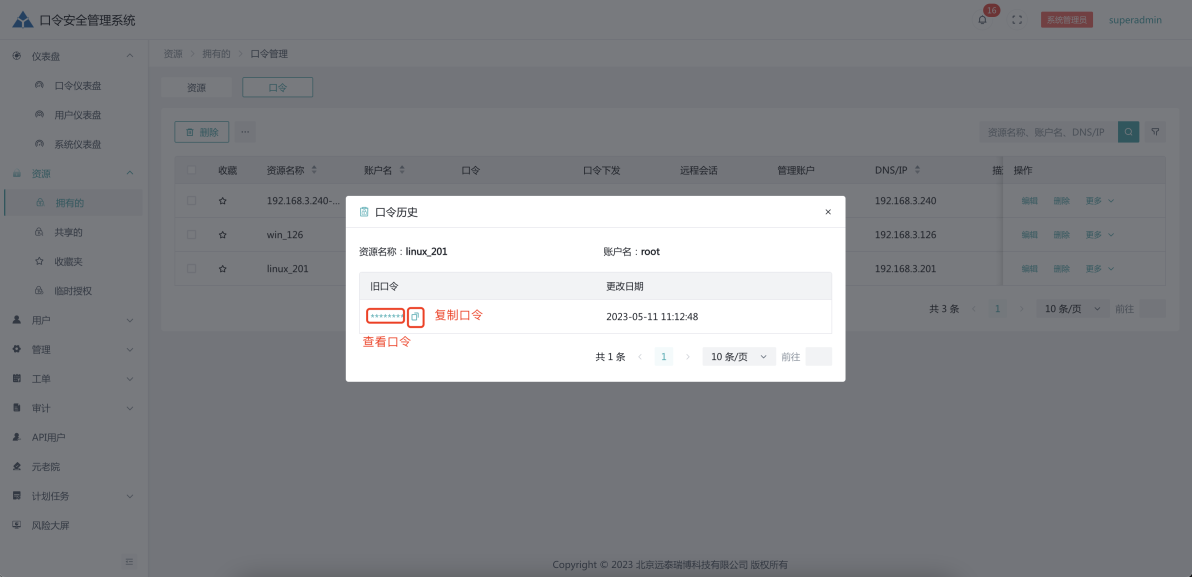
Task: Expand the 工单 sidebar menu
Action: click(70, 379)
